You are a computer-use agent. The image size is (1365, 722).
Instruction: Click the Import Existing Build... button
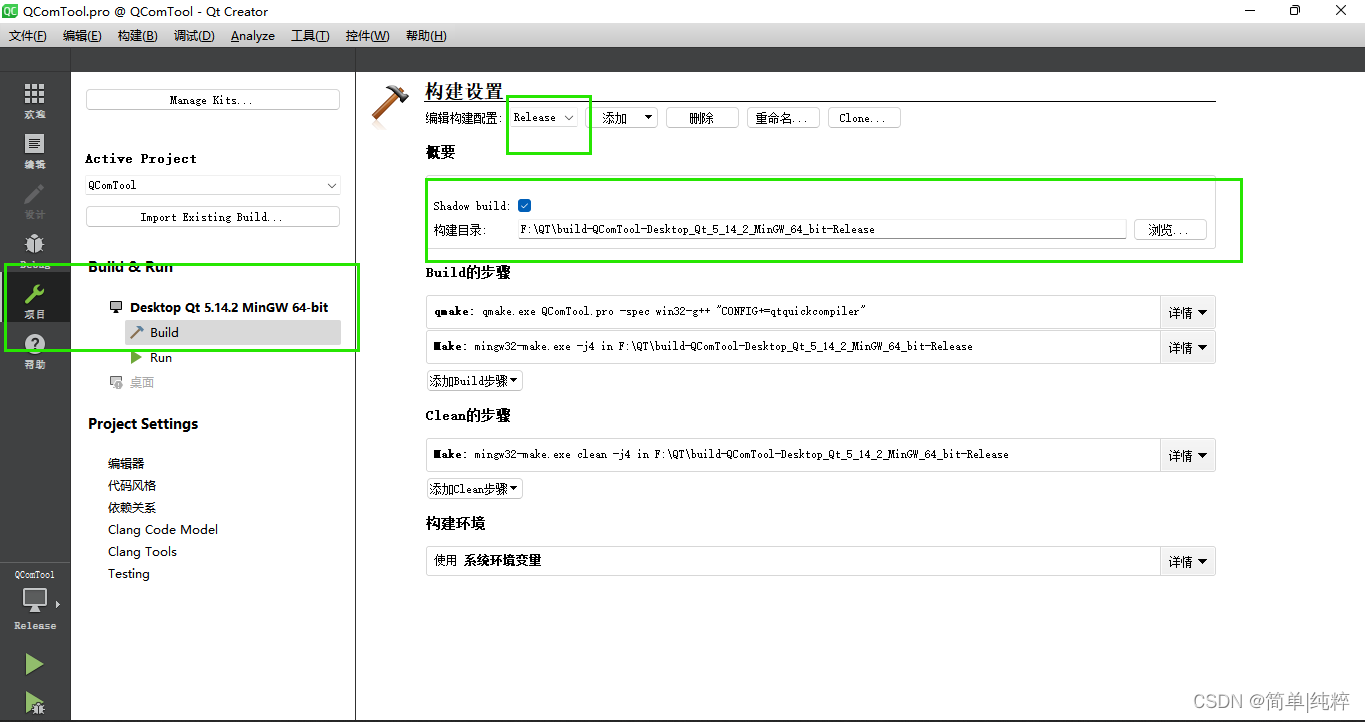(x=213, y=217)
